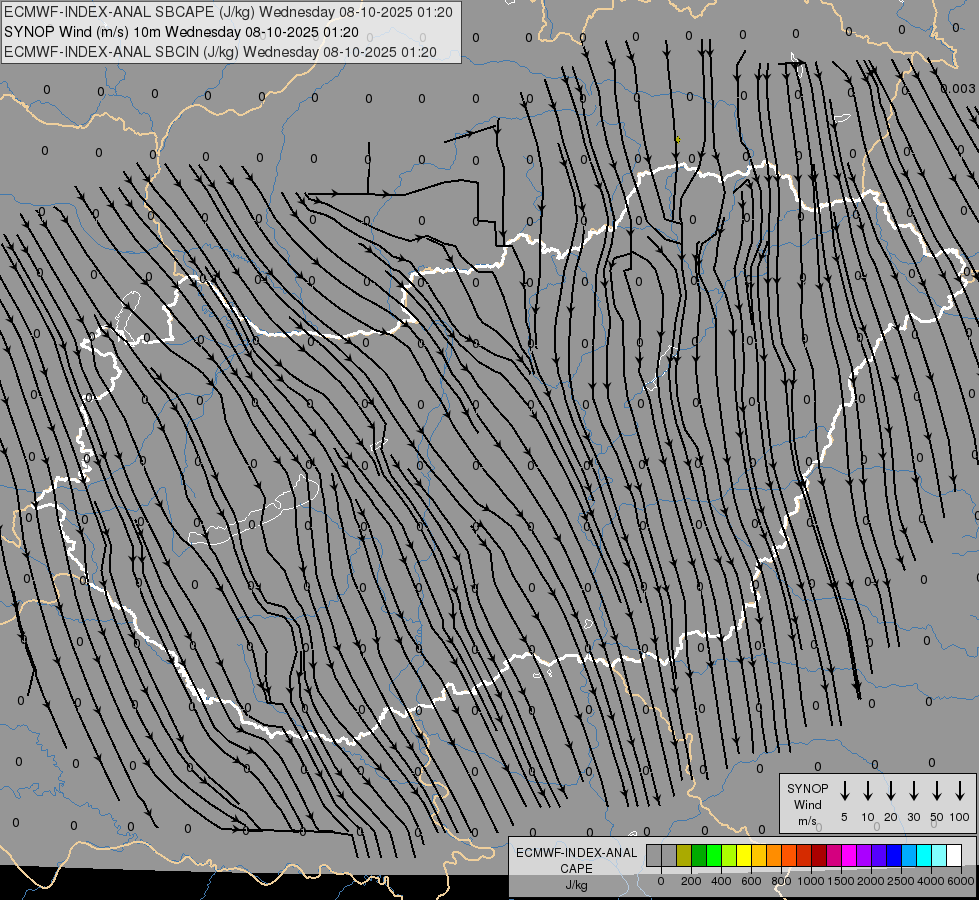
Task: Click the SYNOP Wind m/s legend label
Action: [807, 804]
